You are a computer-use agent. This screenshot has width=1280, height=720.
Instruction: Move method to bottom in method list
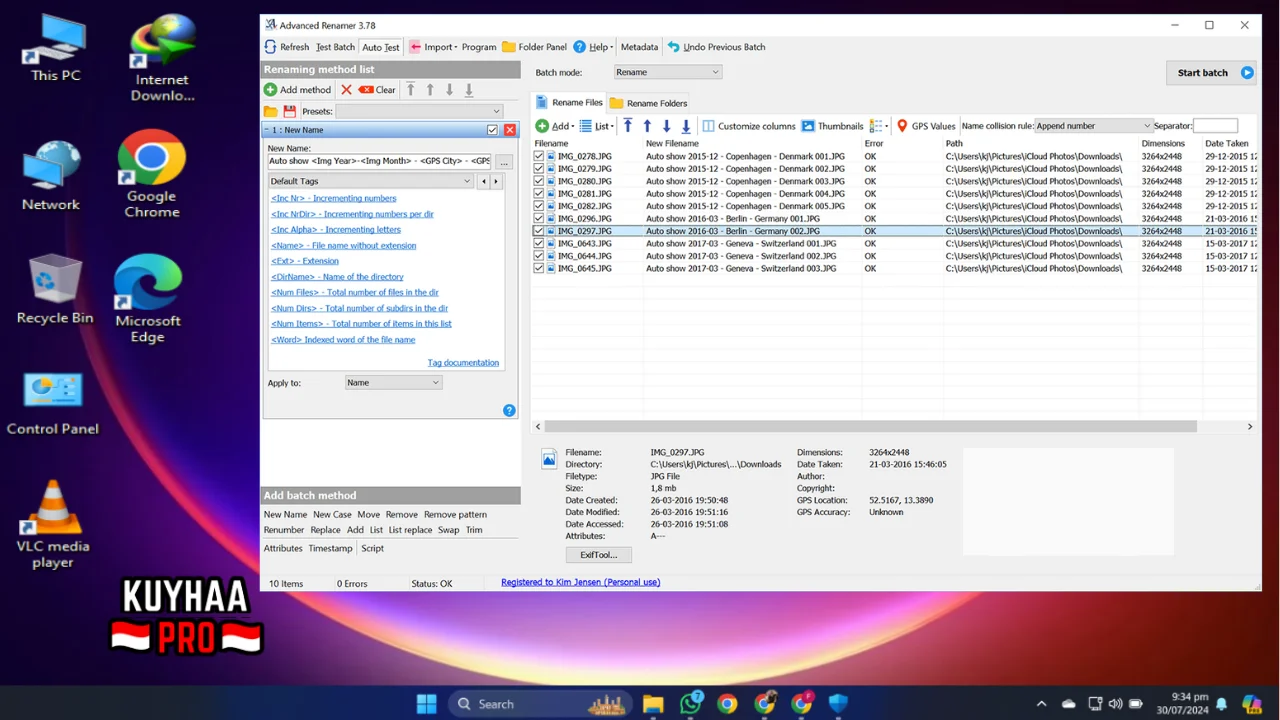[x=468, y=90]
